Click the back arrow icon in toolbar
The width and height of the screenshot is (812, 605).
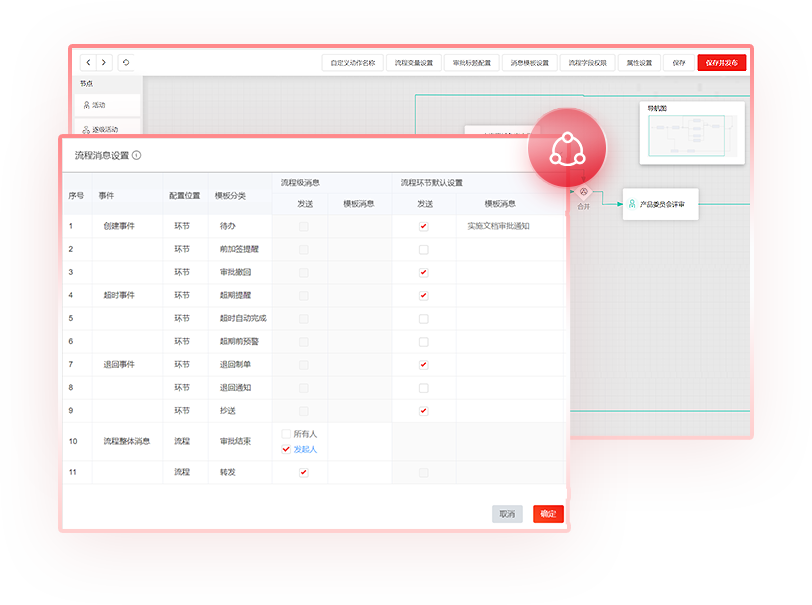pos(87,62)
